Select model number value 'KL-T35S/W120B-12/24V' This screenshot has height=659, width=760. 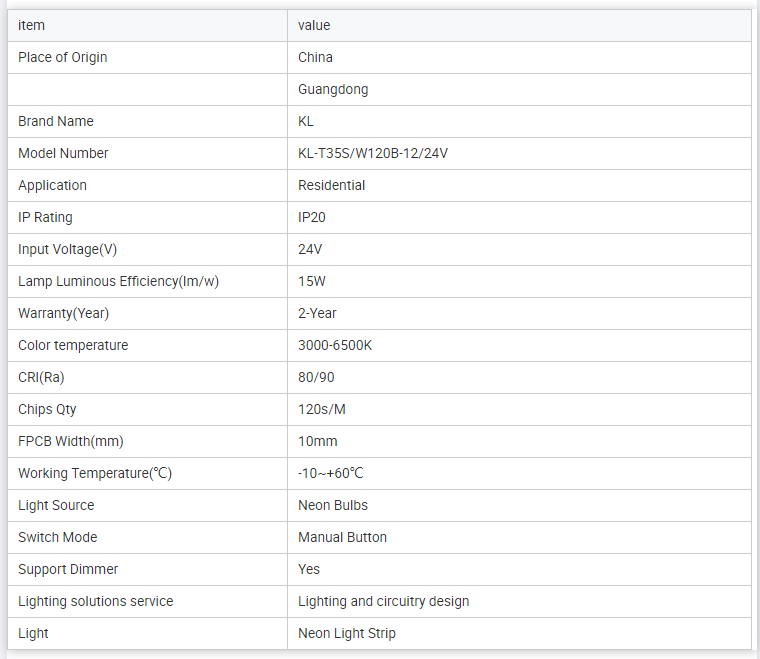tap(373, 153)
